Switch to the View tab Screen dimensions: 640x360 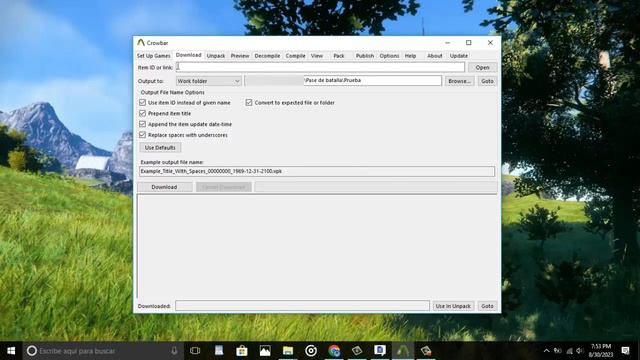(317, 56)
